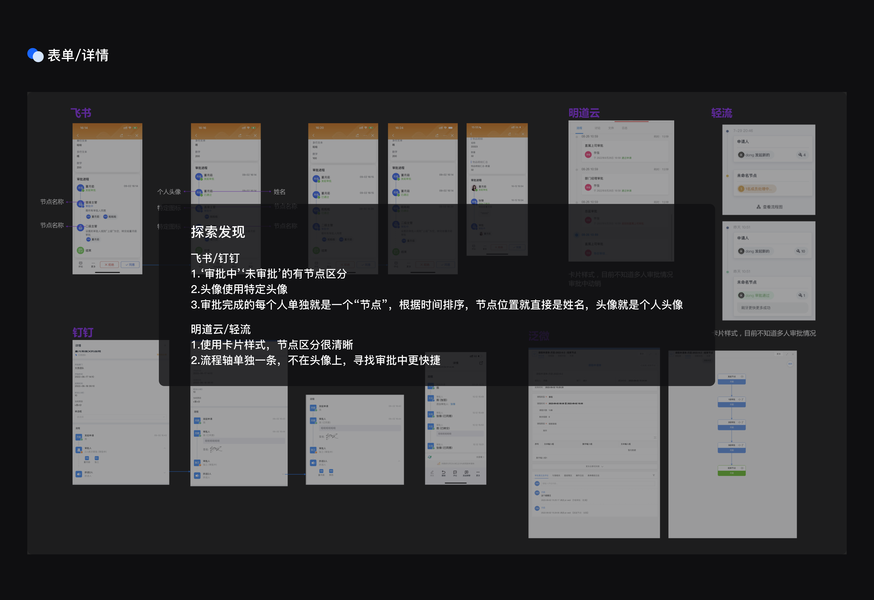
Task: Select the 轻流 section heading
Action: [721, 113]
